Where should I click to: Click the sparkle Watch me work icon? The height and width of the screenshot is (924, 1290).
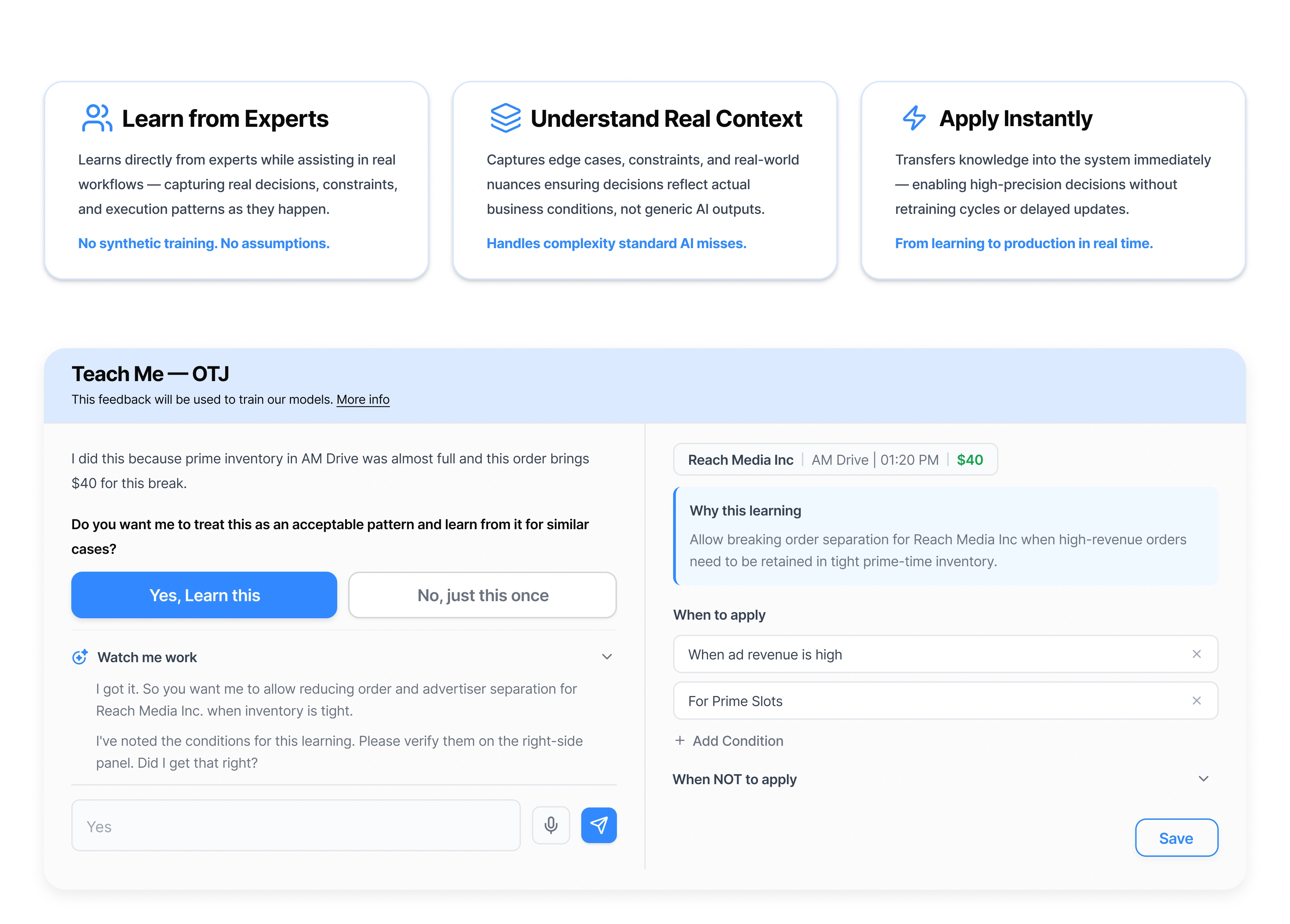click(80, 657)
